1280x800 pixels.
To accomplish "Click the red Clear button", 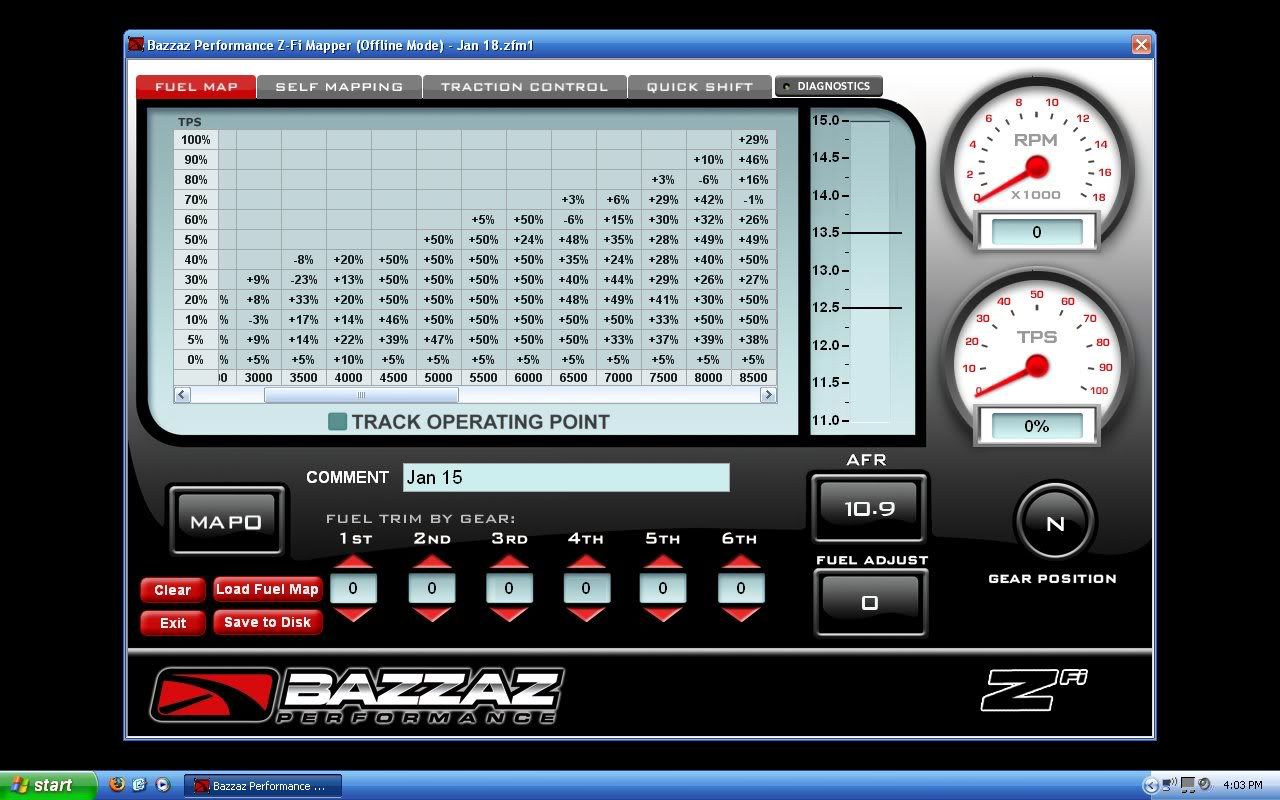I will pyautogui.click(x=172, y=590).
